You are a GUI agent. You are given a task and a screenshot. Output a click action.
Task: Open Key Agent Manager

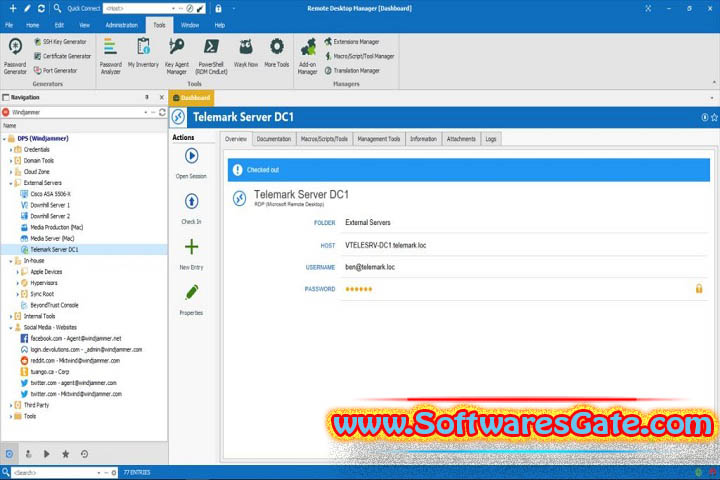click(x=177, y=56)
